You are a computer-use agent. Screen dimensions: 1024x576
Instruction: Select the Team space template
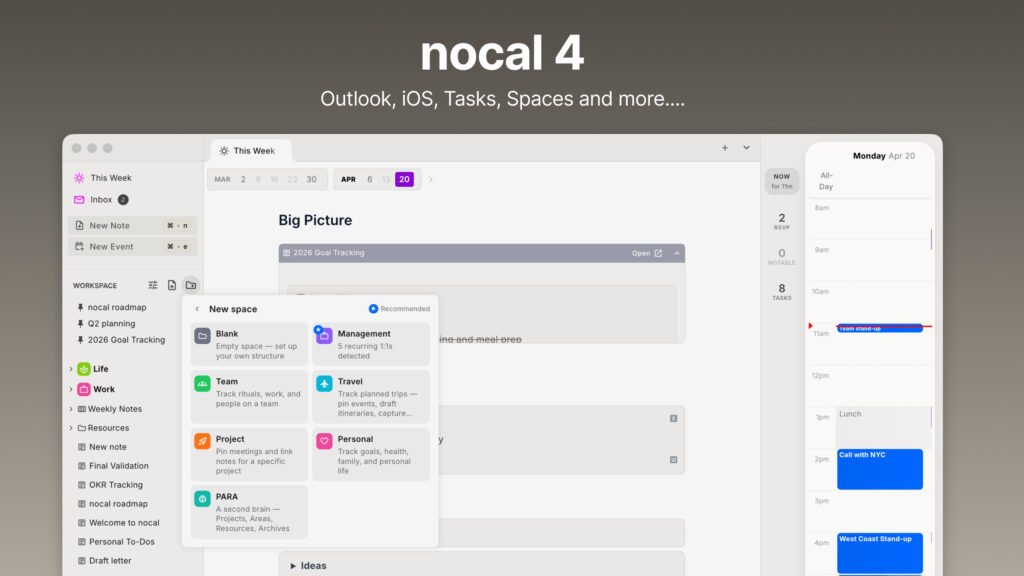point(249,396)
